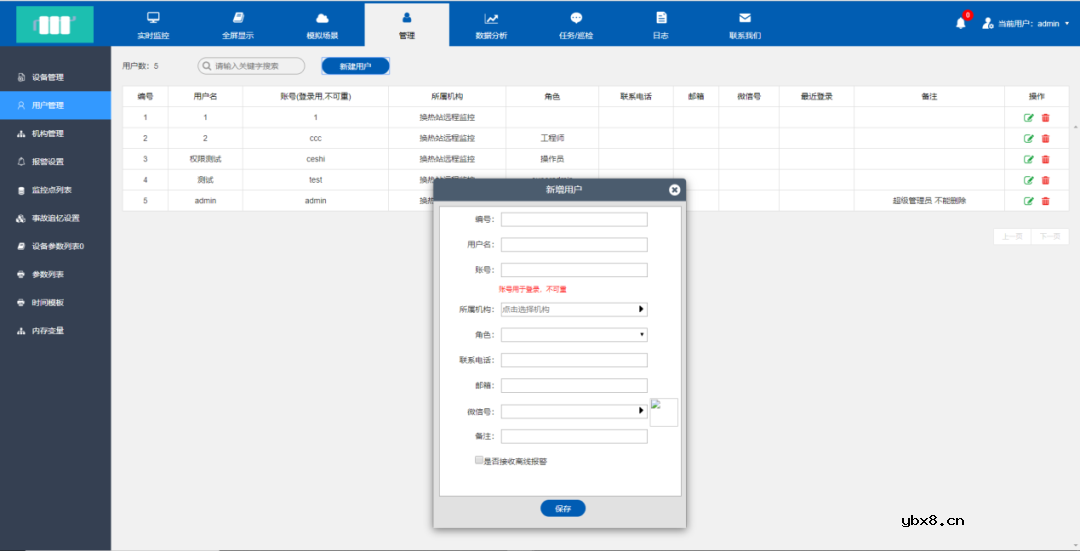
Task: Delete the test user with the red trash icon
Action: tap(1046, 180)
